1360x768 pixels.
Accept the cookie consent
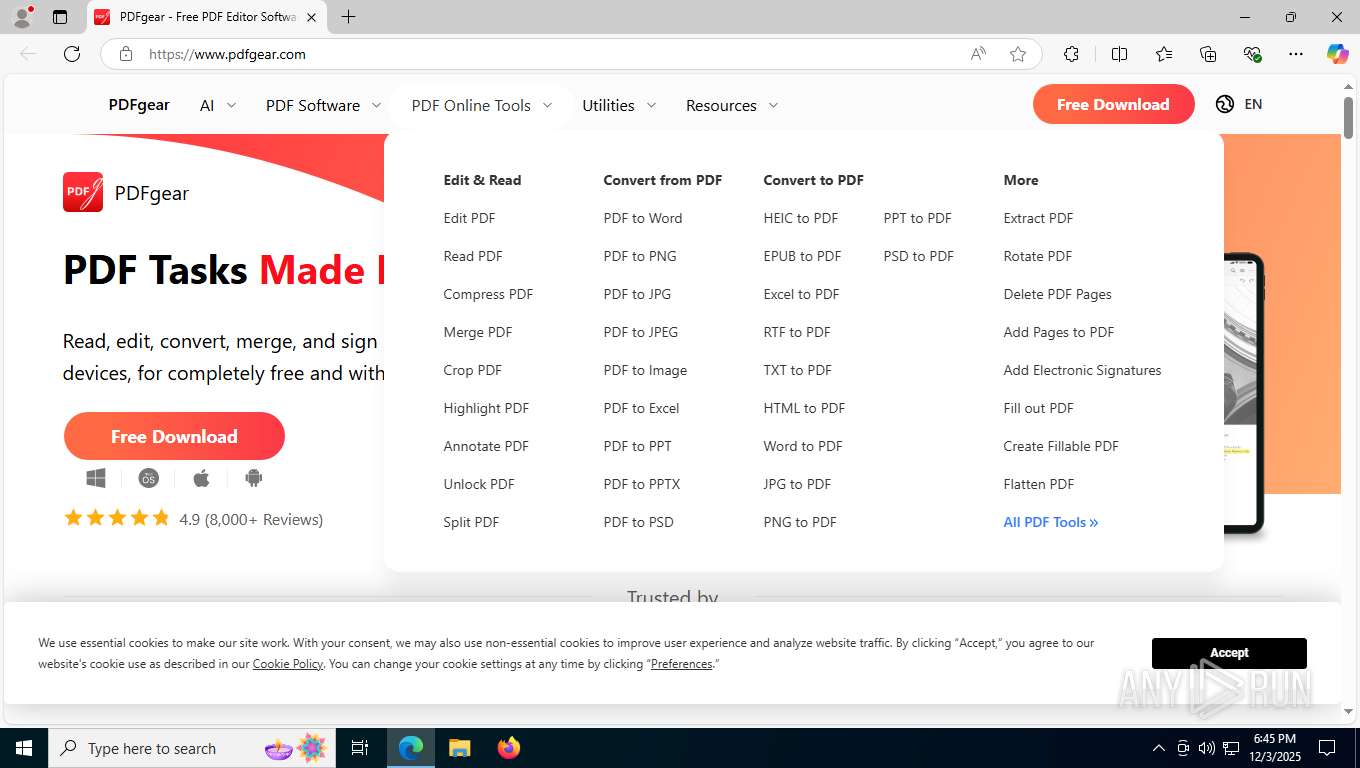click(x=1229, y=653)
